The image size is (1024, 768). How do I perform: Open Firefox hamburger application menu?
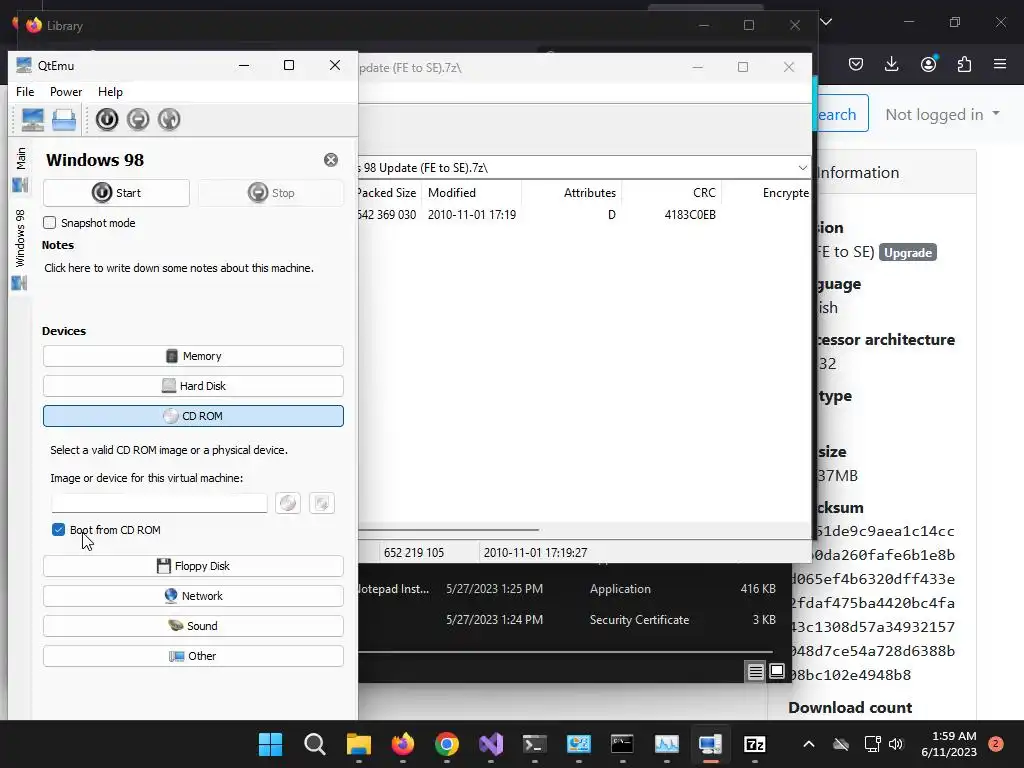pyautogui.click(x=1000, y=64)
